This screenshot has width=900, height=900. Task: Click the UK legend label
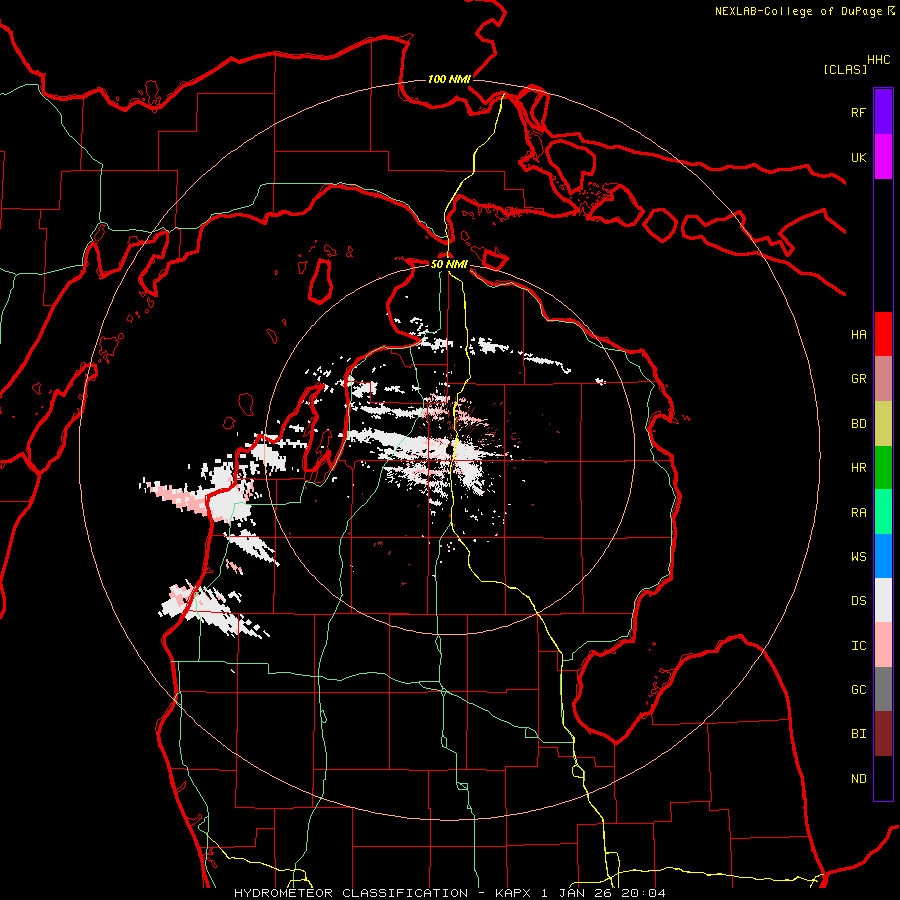858,157
